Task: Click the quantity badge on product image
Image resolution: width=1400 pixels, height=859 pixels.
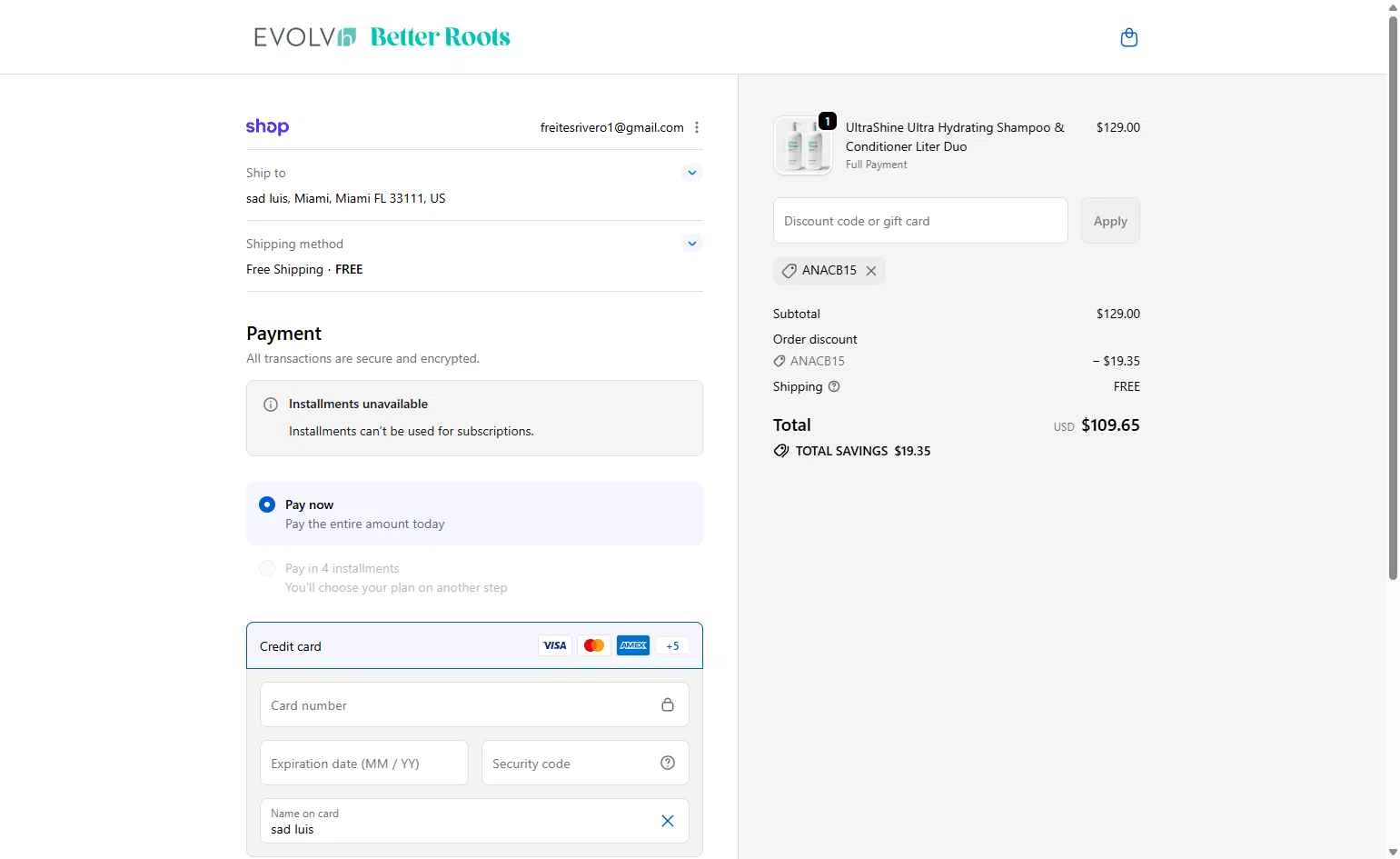Action: [x=828, y=121]
